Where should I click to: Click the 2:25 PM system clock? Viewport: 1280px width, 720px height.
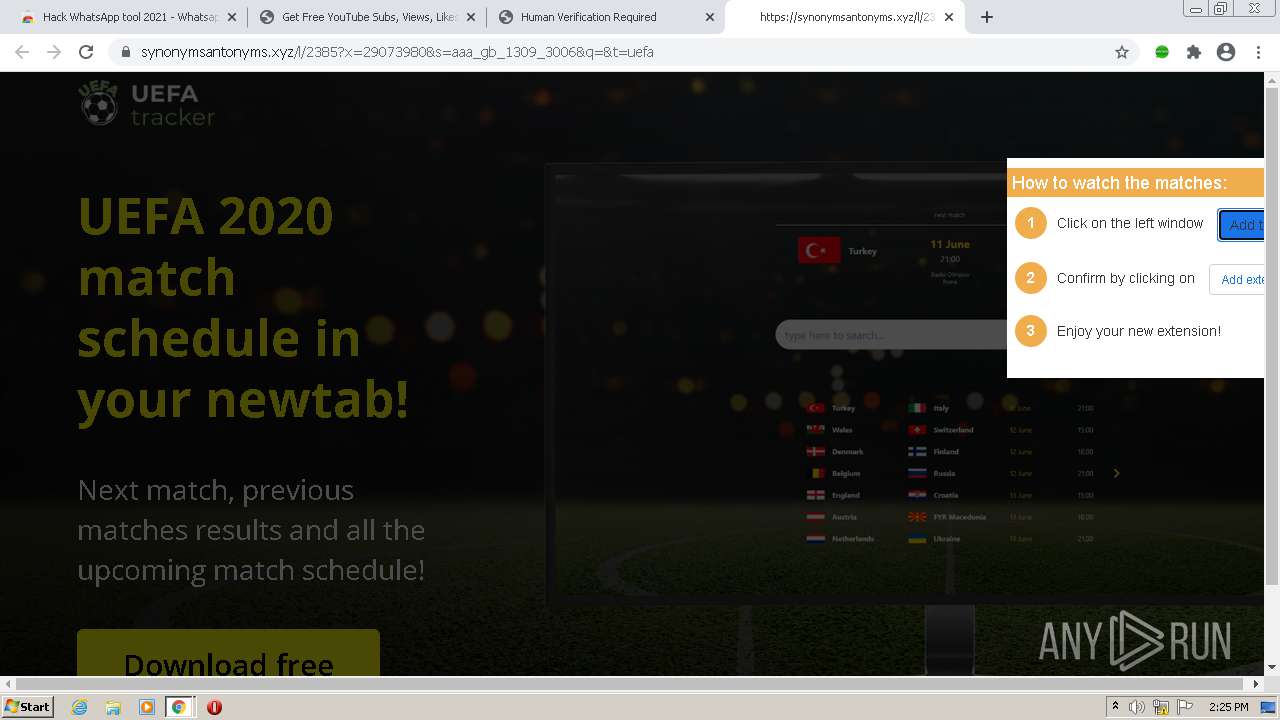(1228, 707)
